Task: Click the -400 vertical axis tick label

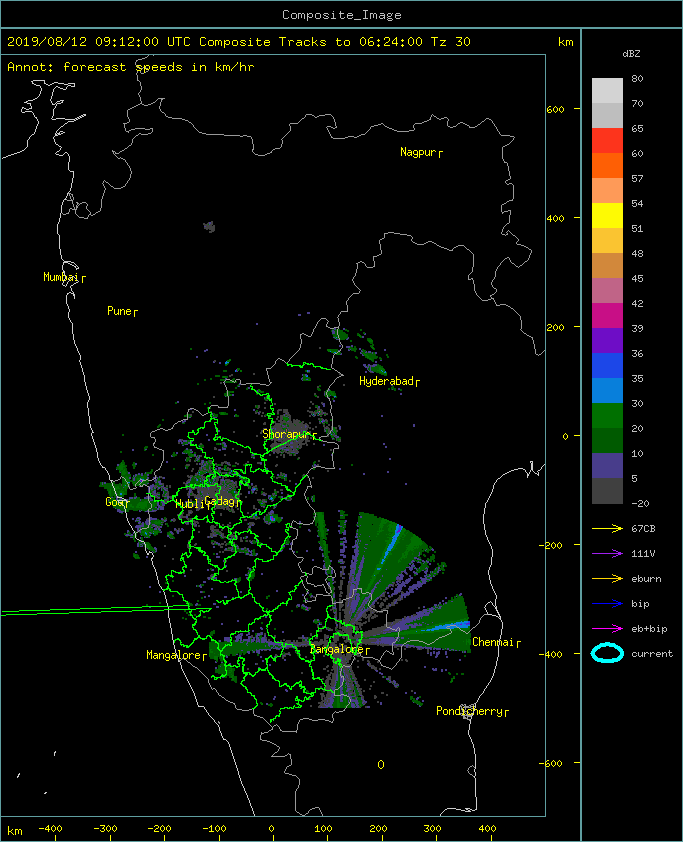Action: (551, 654)
